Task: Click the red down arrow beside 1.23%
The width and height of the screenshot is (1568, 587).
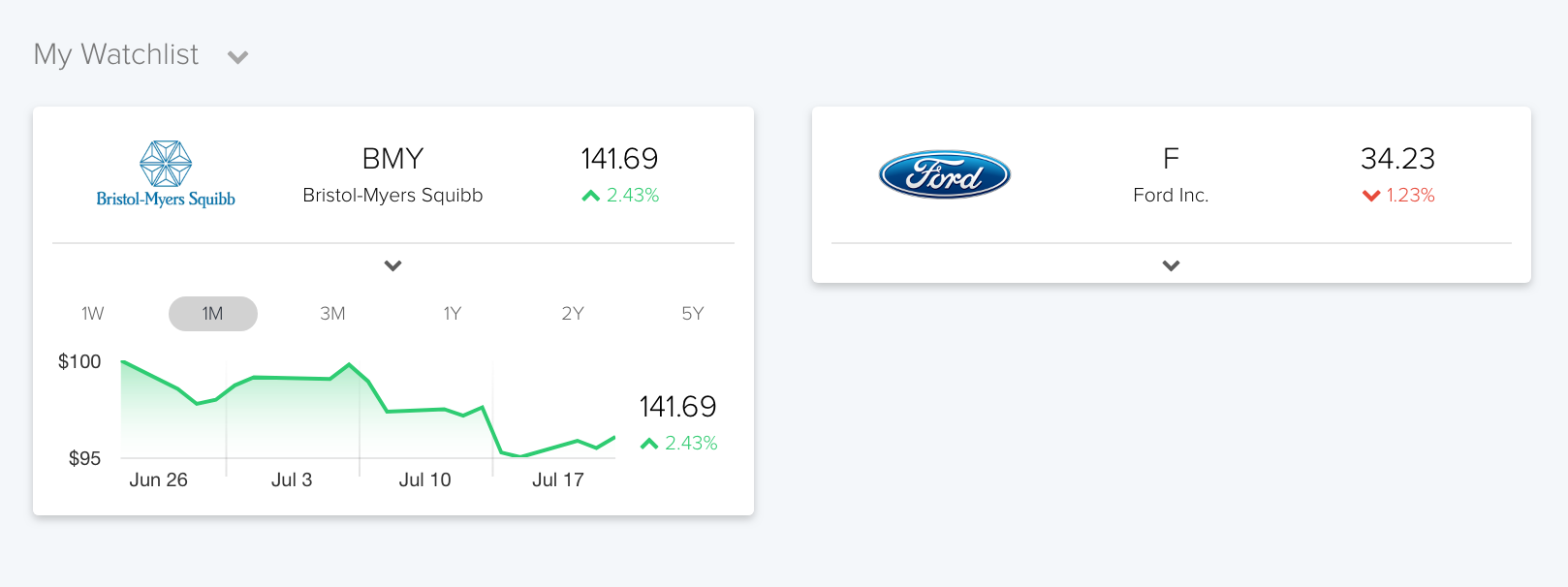Action: pyautogui.click(x=1371, y=196)
